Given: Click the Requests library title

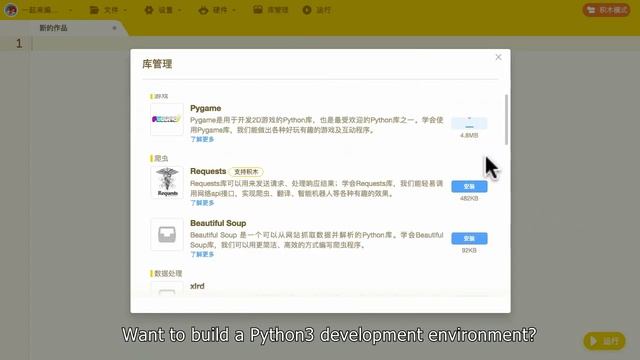Looking at the screenshot, I should [208, 171].
